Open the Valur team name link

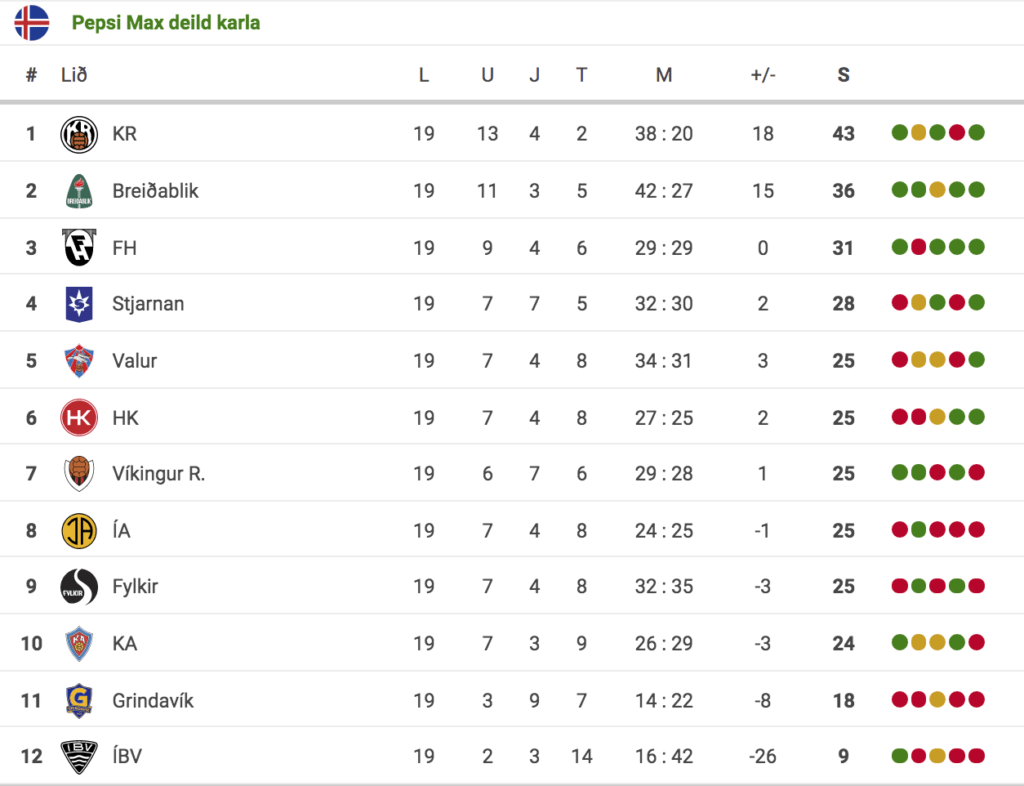pos(135,361)
